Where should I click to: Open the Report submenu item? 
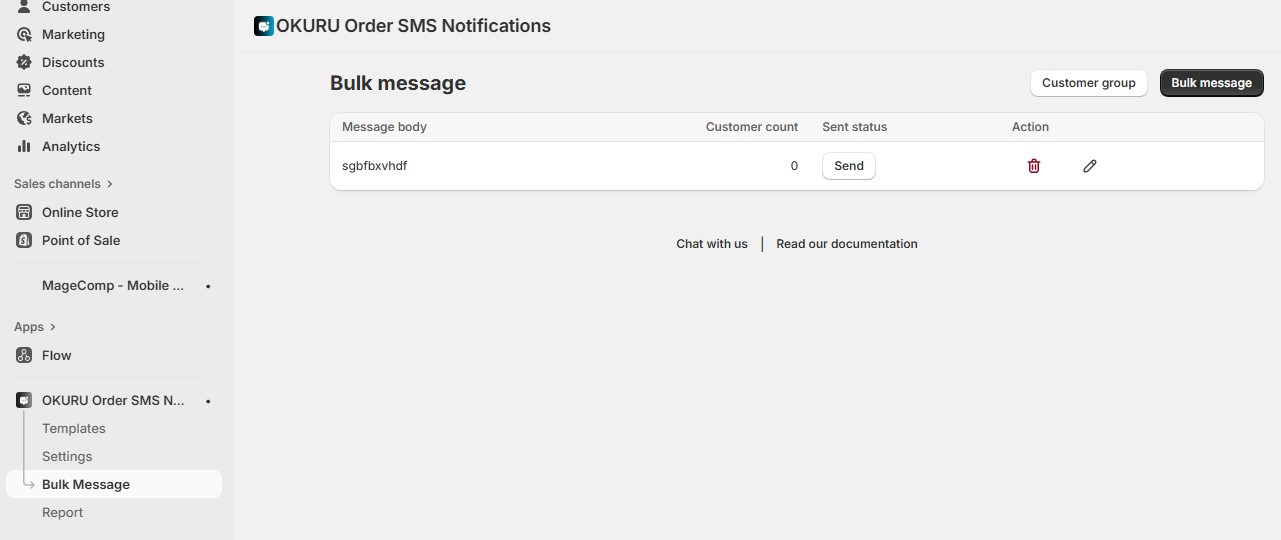click(62, 512)
